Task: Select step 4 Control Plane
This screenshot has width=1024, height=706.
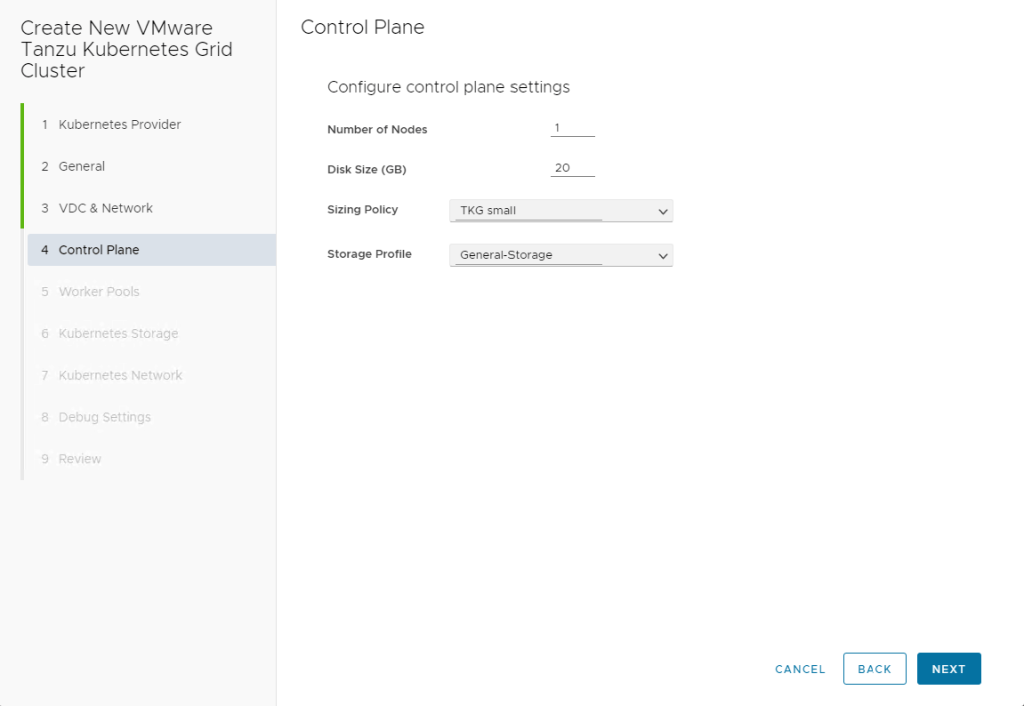Action: tap(152, 250)
